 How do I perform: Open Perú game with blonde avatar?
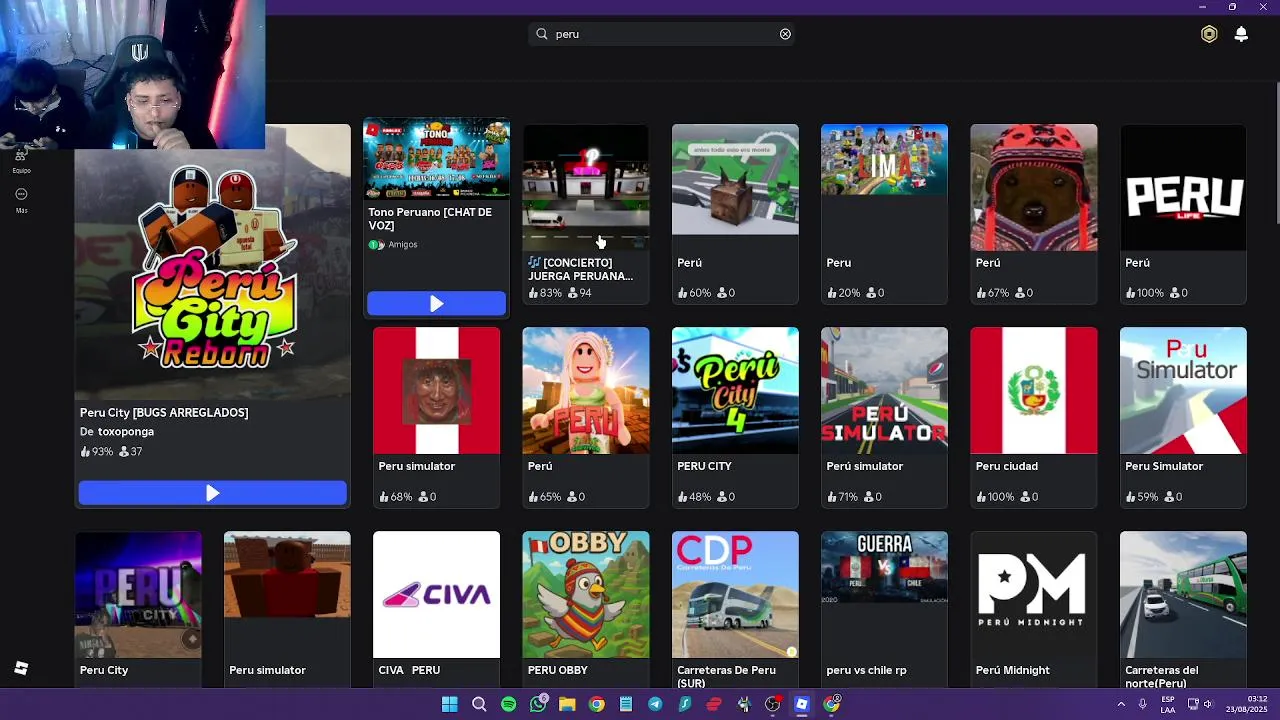tap(585, 390)
